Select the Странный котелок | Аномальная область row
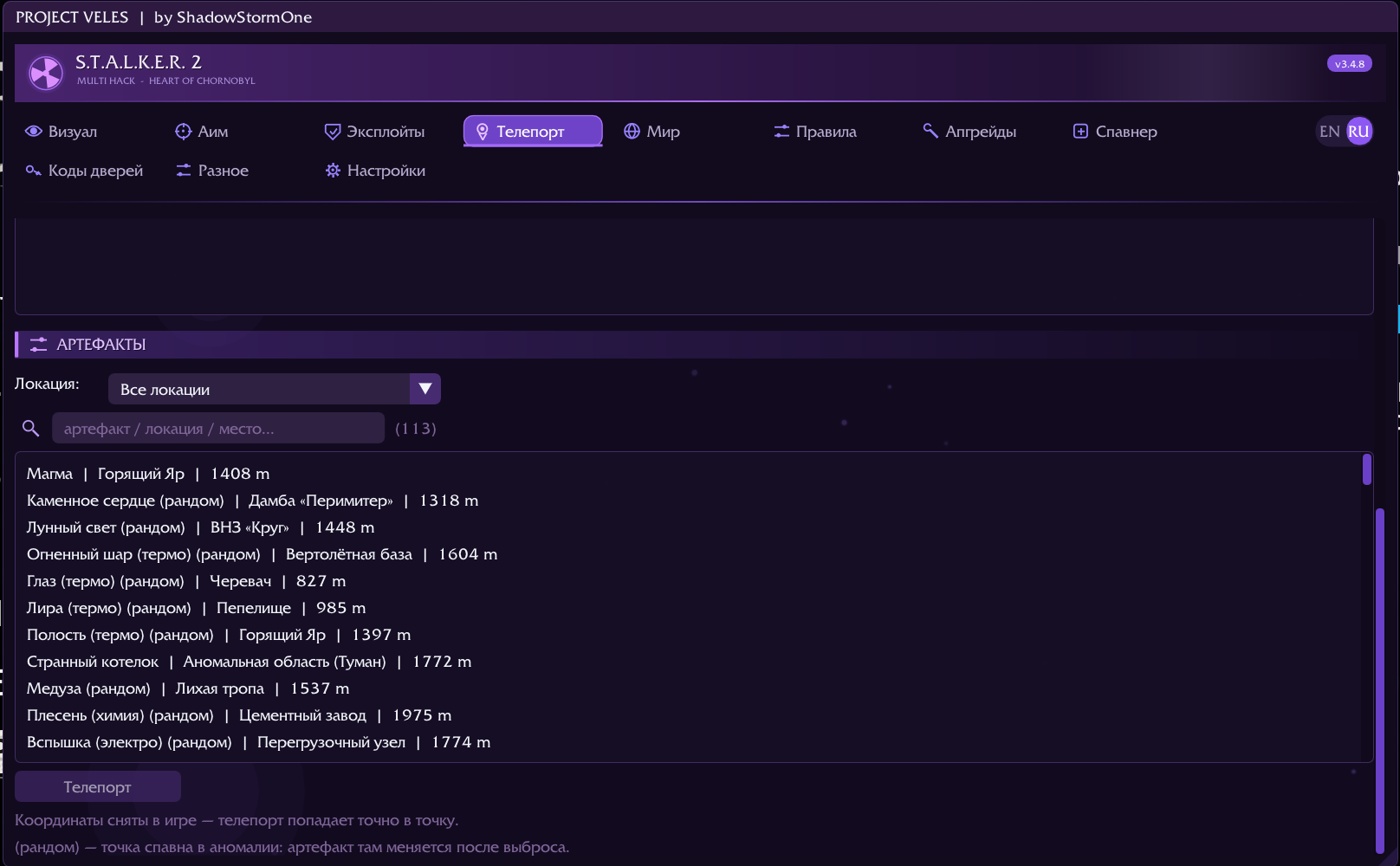 tap(689, 662)
